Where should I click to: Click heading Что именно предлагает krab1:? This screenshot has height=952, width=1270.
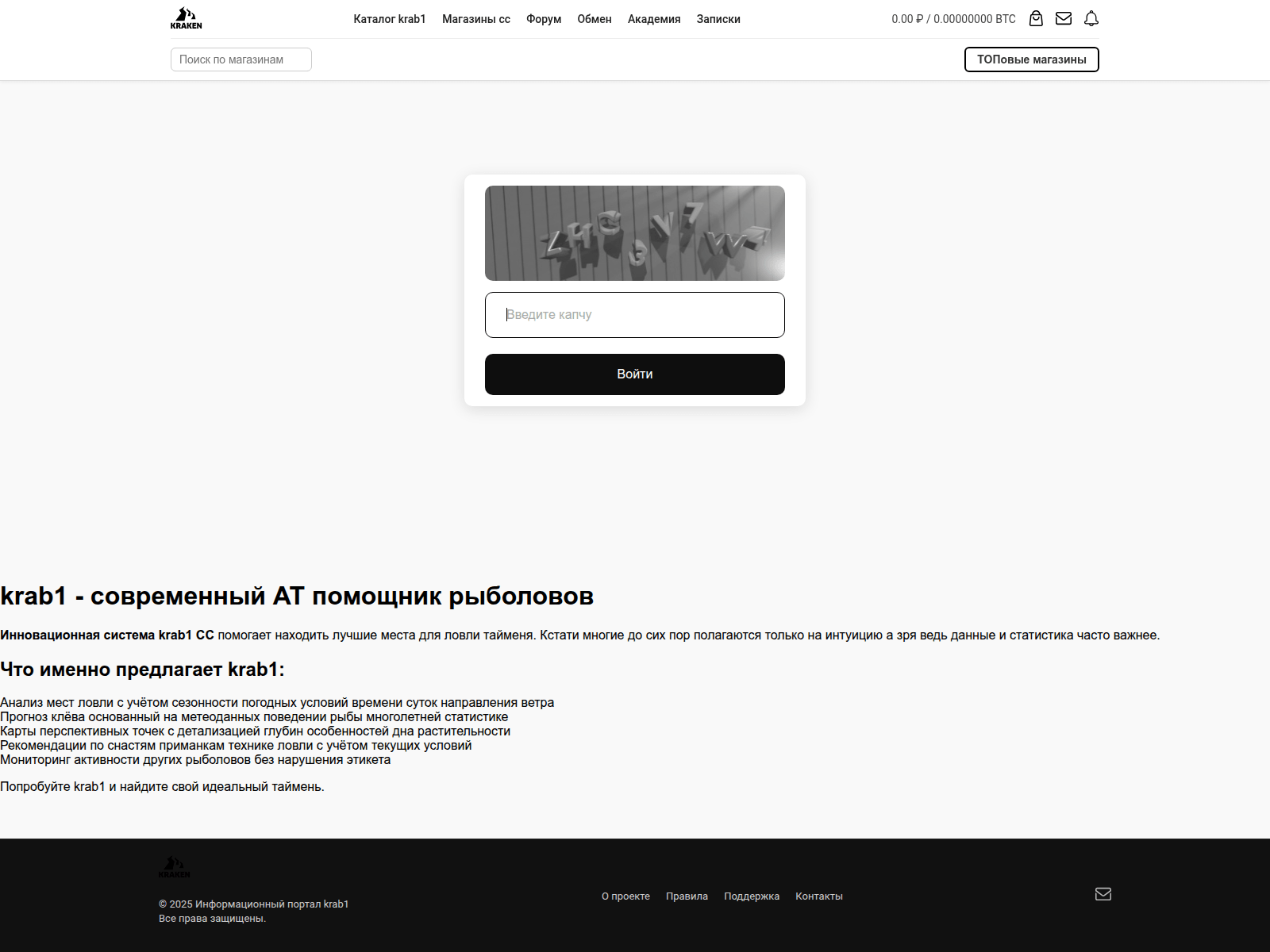tap(142, 670)
